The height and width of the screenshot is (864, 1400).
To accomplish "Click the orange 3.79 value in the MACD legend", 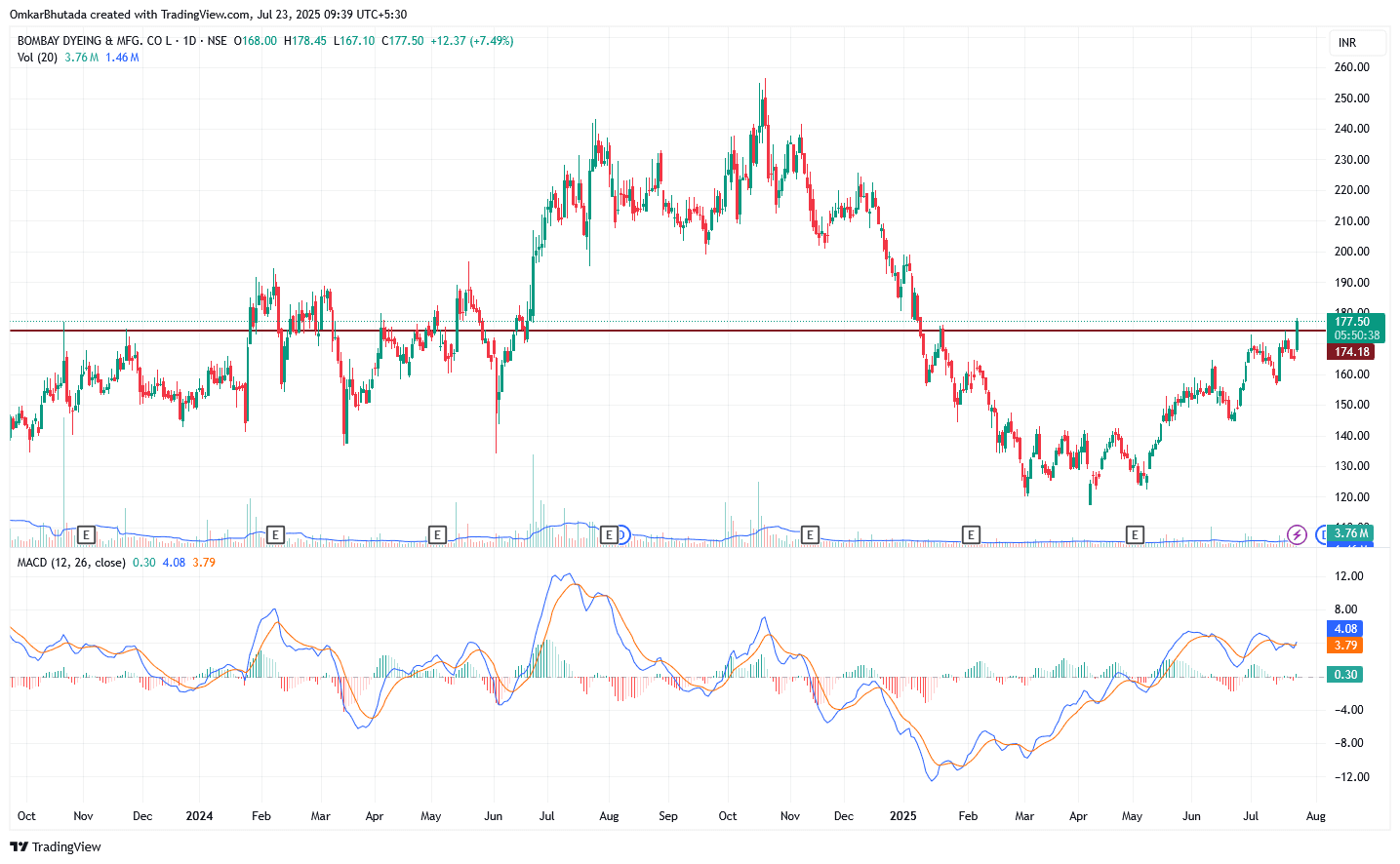I will point(204,563).
